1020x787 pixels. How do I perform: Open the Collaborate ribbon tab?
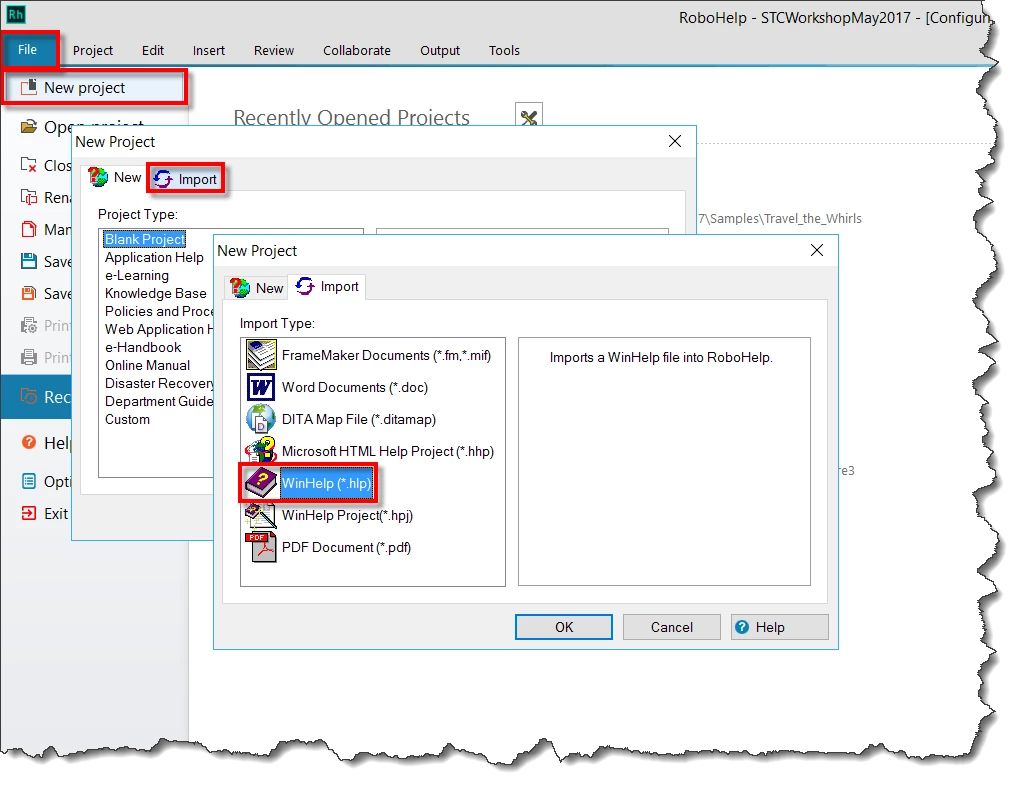click(356, 50)
